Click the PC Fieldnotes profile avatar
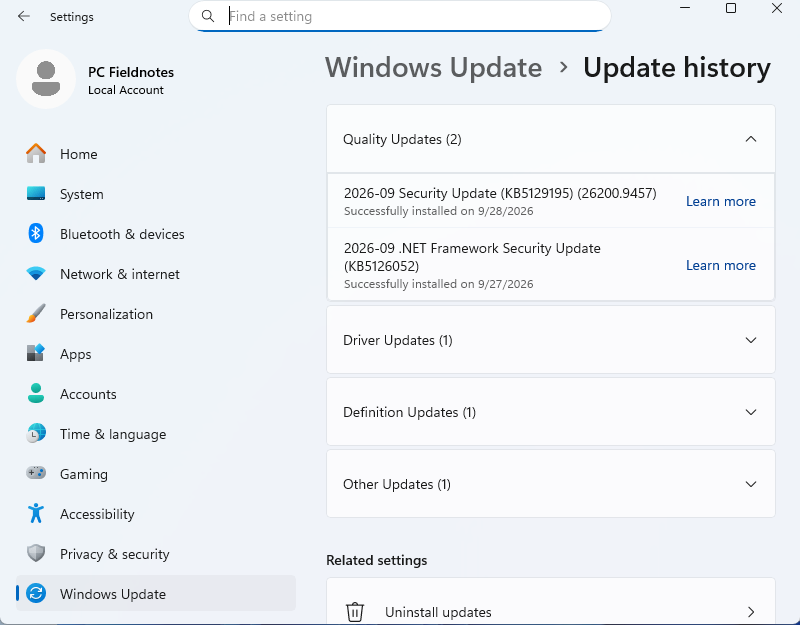 pyautogui.click(x=46, y=79)
